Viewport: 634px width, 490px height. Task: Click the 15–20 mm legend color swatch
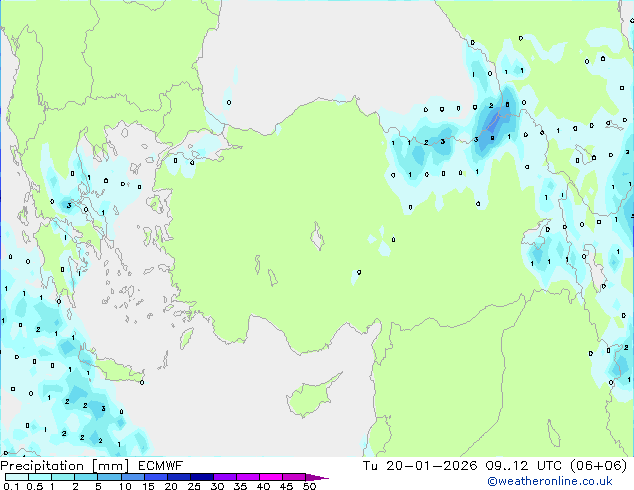[156, 477]
